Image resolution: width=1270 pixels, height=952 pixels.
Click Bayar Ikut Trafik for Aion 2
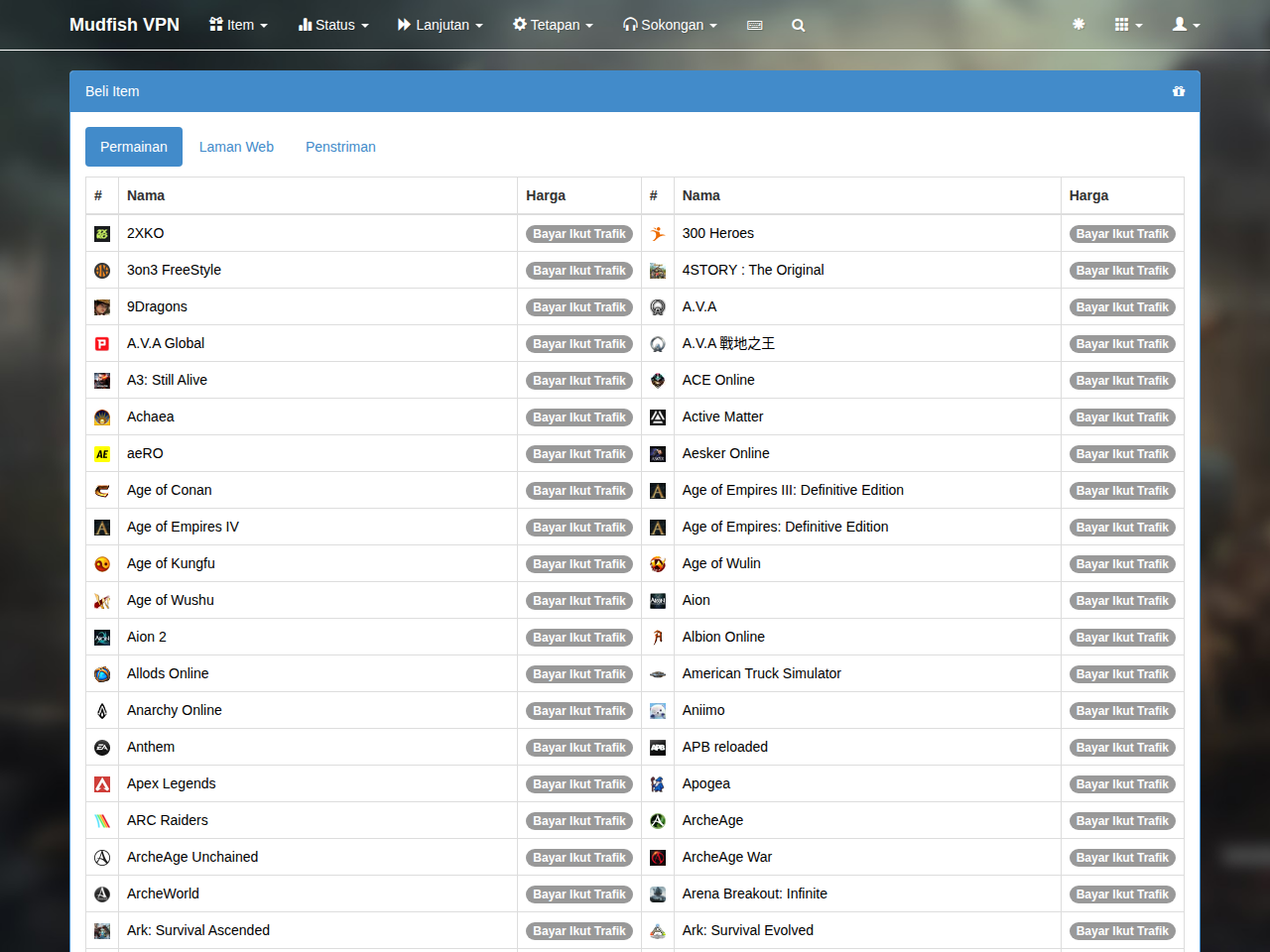coord(579,638)
